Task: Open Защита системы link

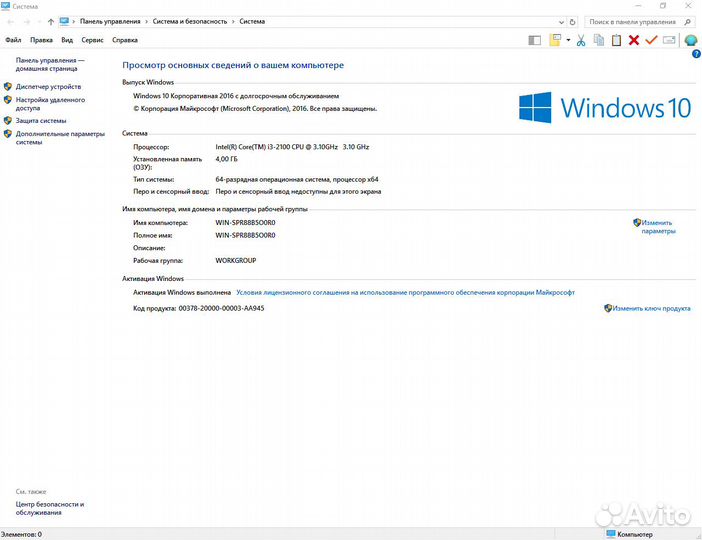Action: click(41, 120)
